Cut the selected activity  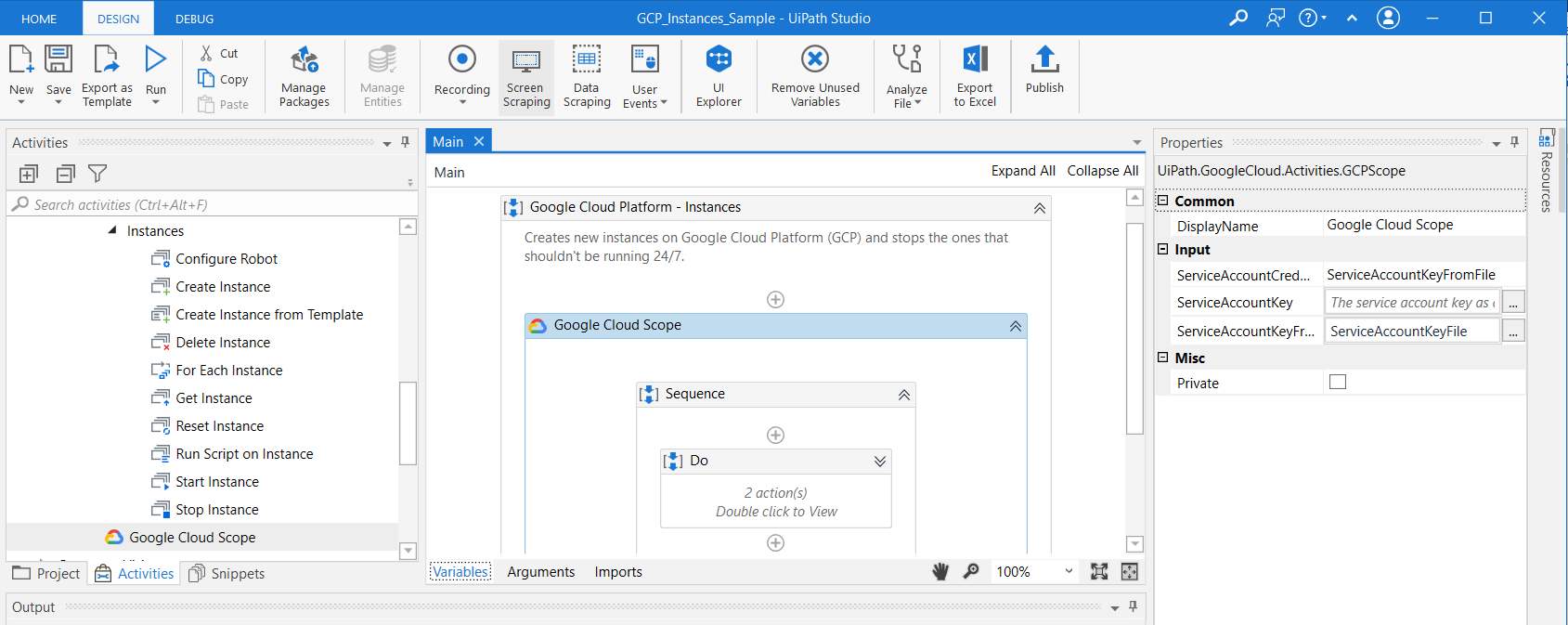click(x=220, y=54)
